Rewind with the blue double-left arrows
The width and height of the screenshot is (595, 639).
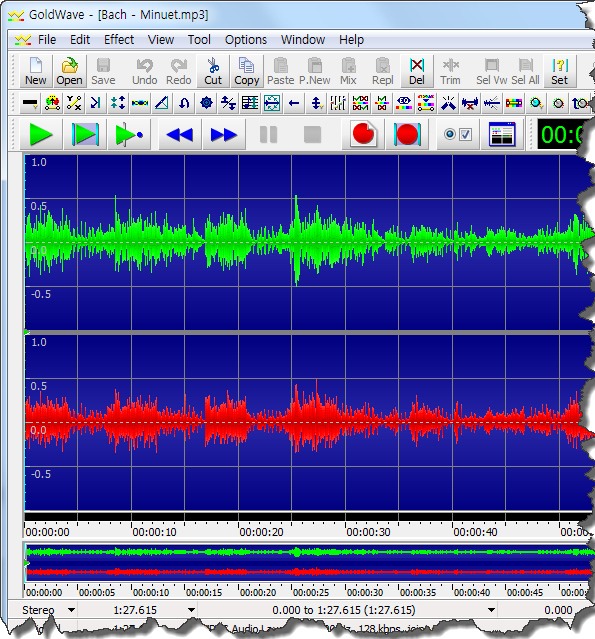[x=180, y=134]
